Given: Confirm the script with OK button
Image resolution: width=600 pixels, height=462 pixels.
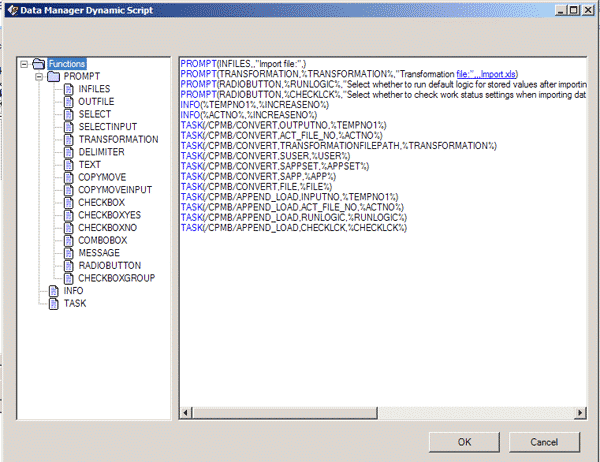Looking at the screenshot, I should click(464, 442).
